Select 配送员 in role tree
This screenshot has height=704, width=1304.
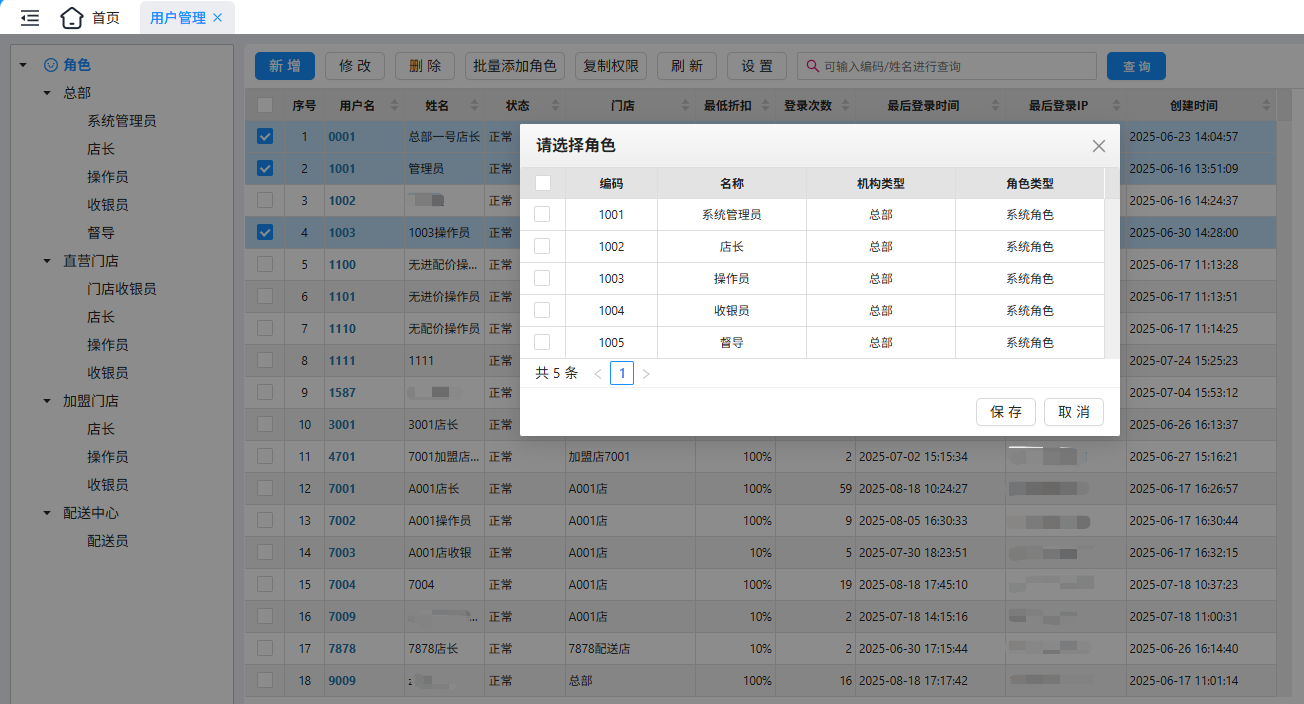(x=108, y=541)
